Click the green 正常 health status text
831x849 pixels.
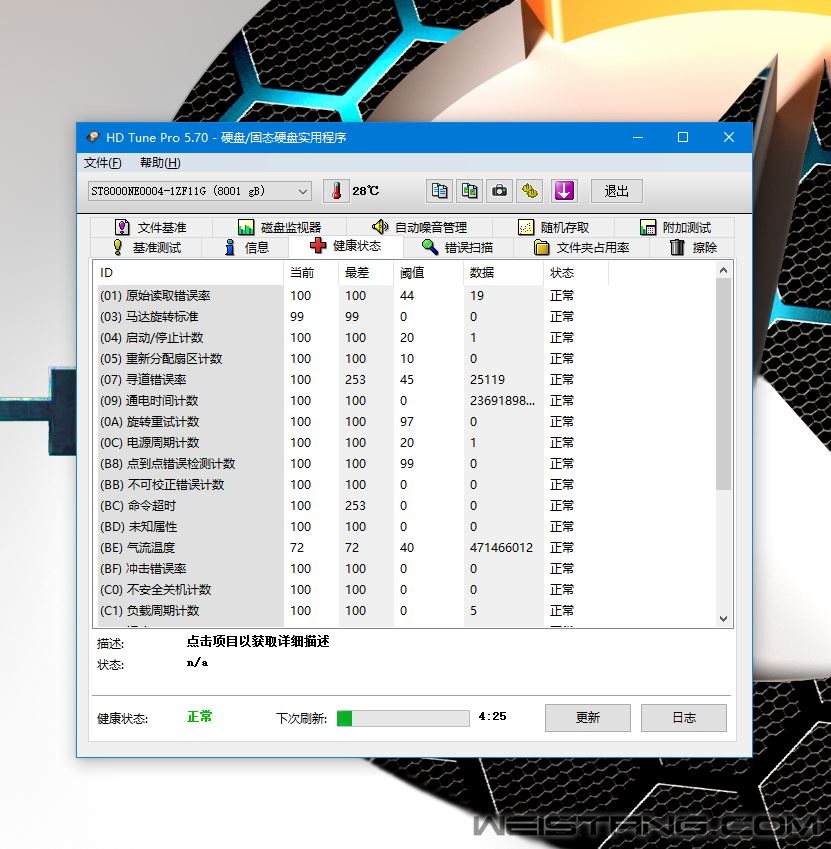coord(199,717)
